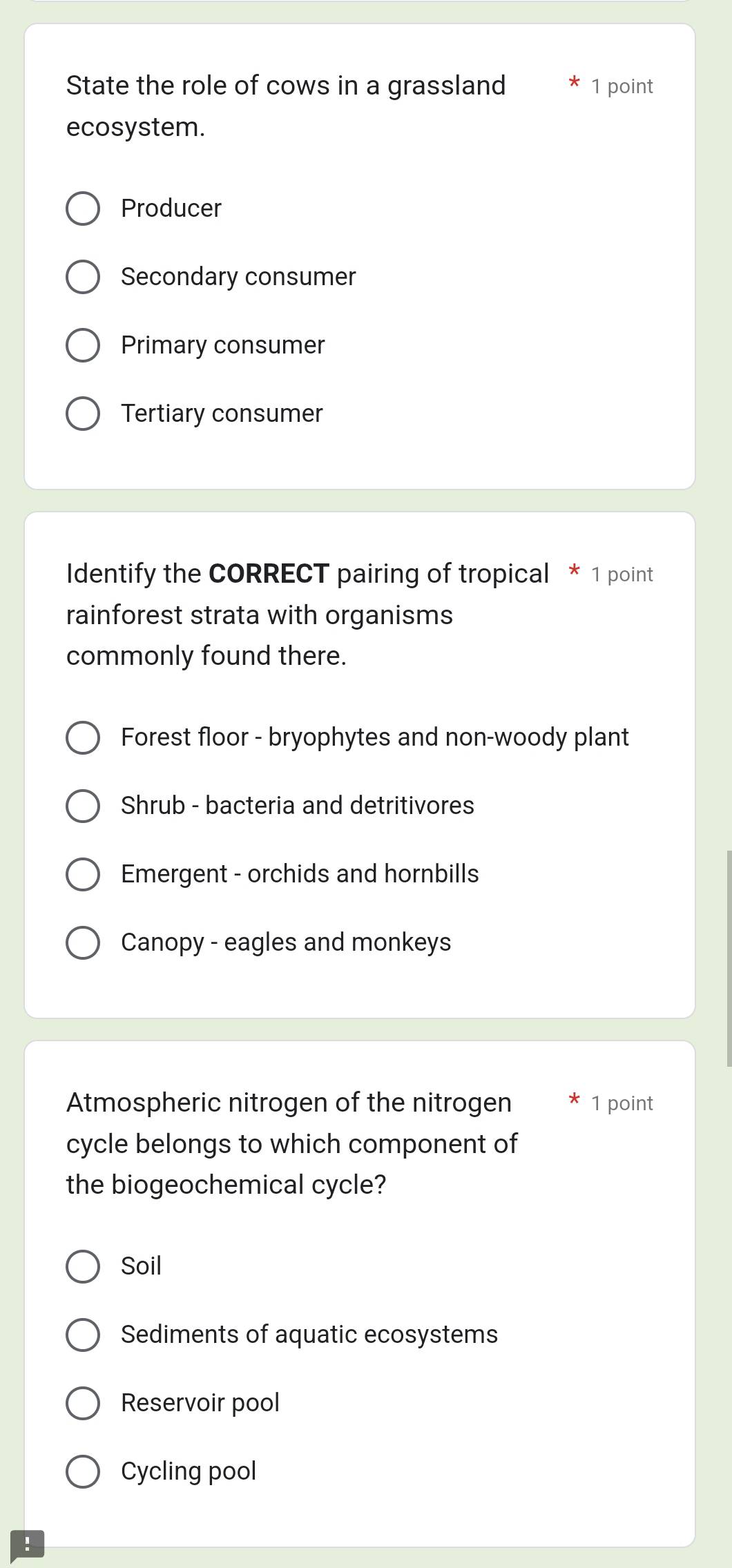Open the report problem icon bottom left
This screenshot has width=732, height=1568.
[28, 1545]
